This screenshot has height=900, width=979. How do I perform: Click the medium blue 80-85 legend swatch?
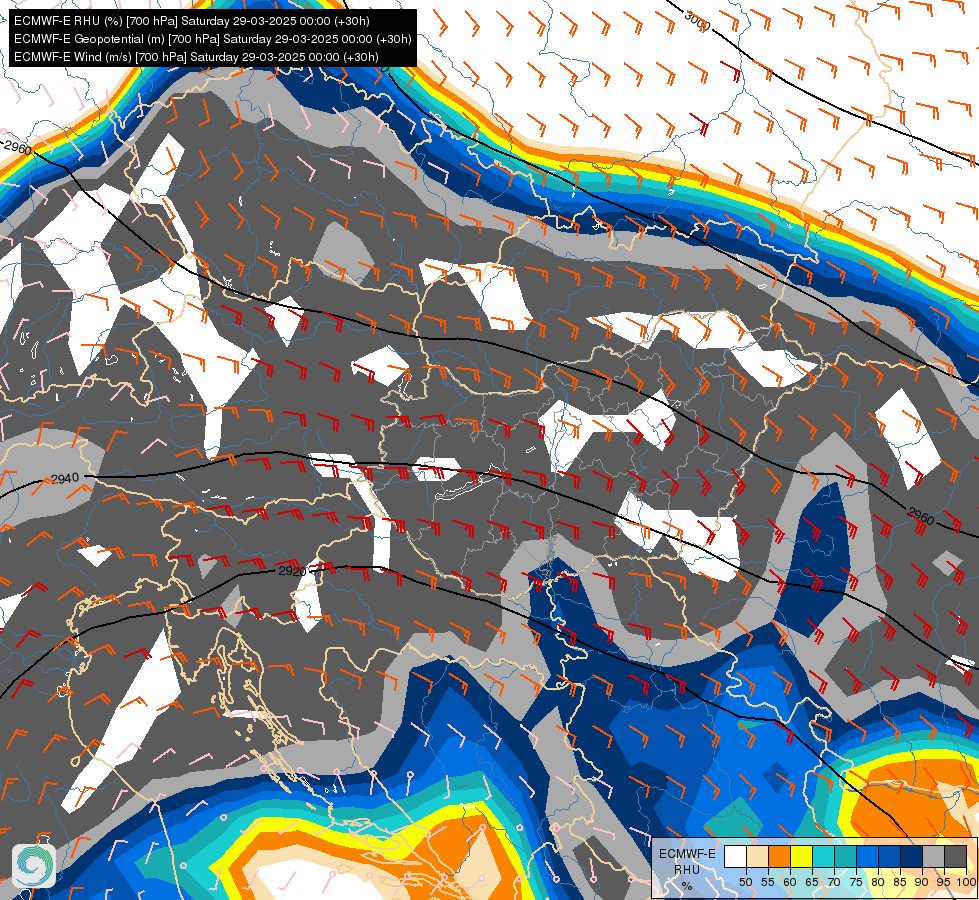(x=889, y=856)
